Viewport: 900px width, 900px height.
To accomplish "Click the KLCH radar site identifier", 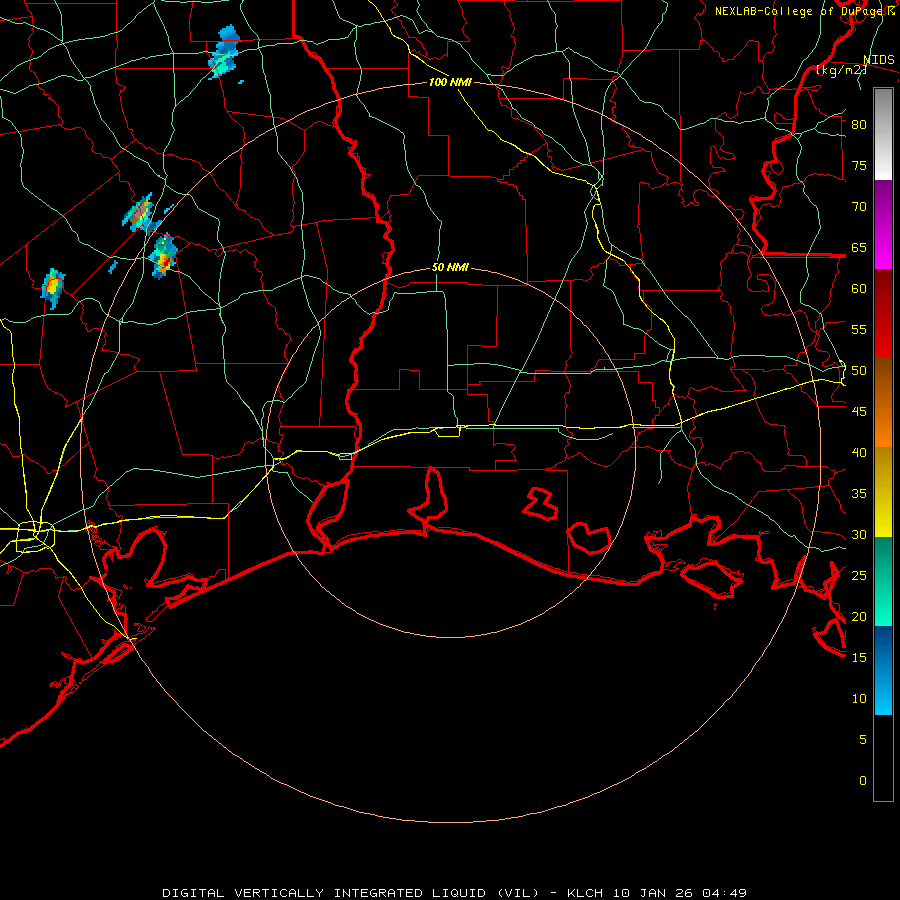I will pos(585,893).
